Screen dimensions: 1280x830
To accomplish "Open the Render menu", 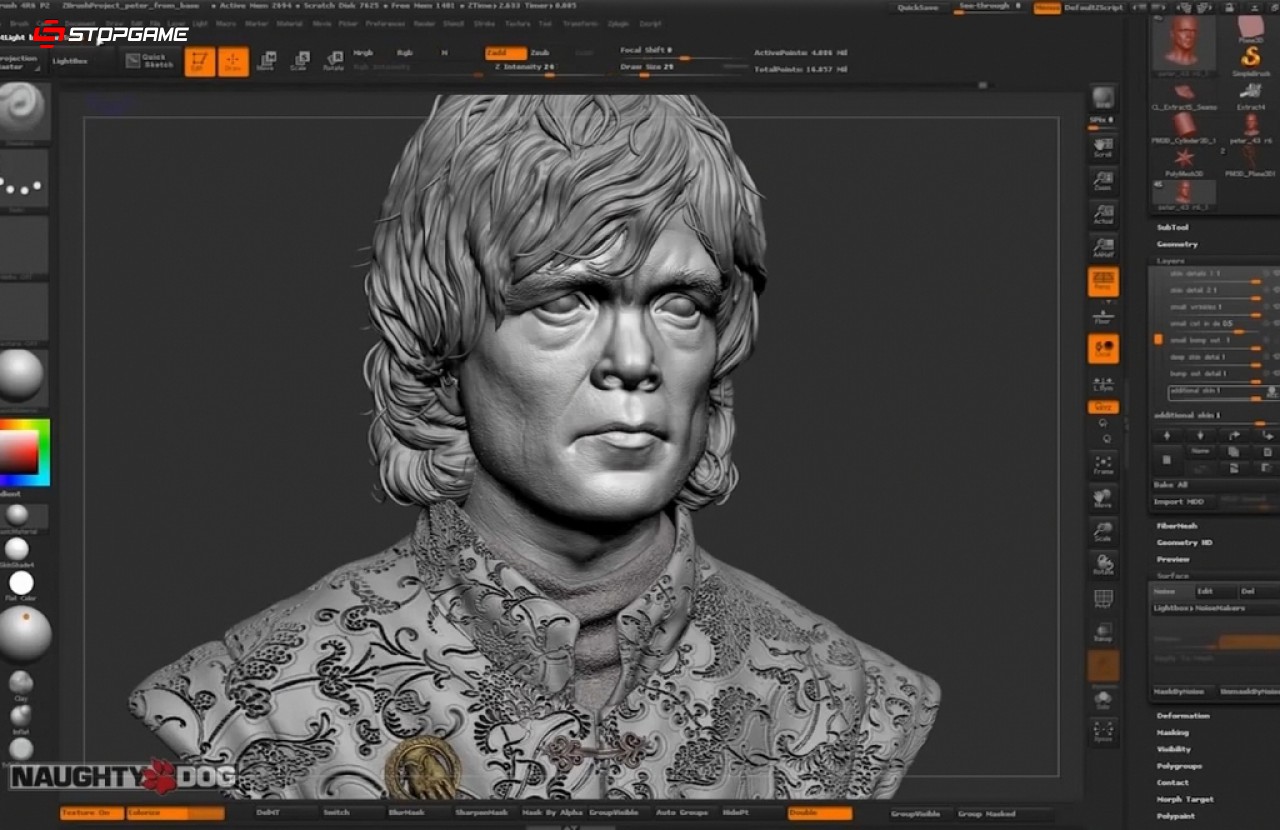I will [x=424, y=23].
